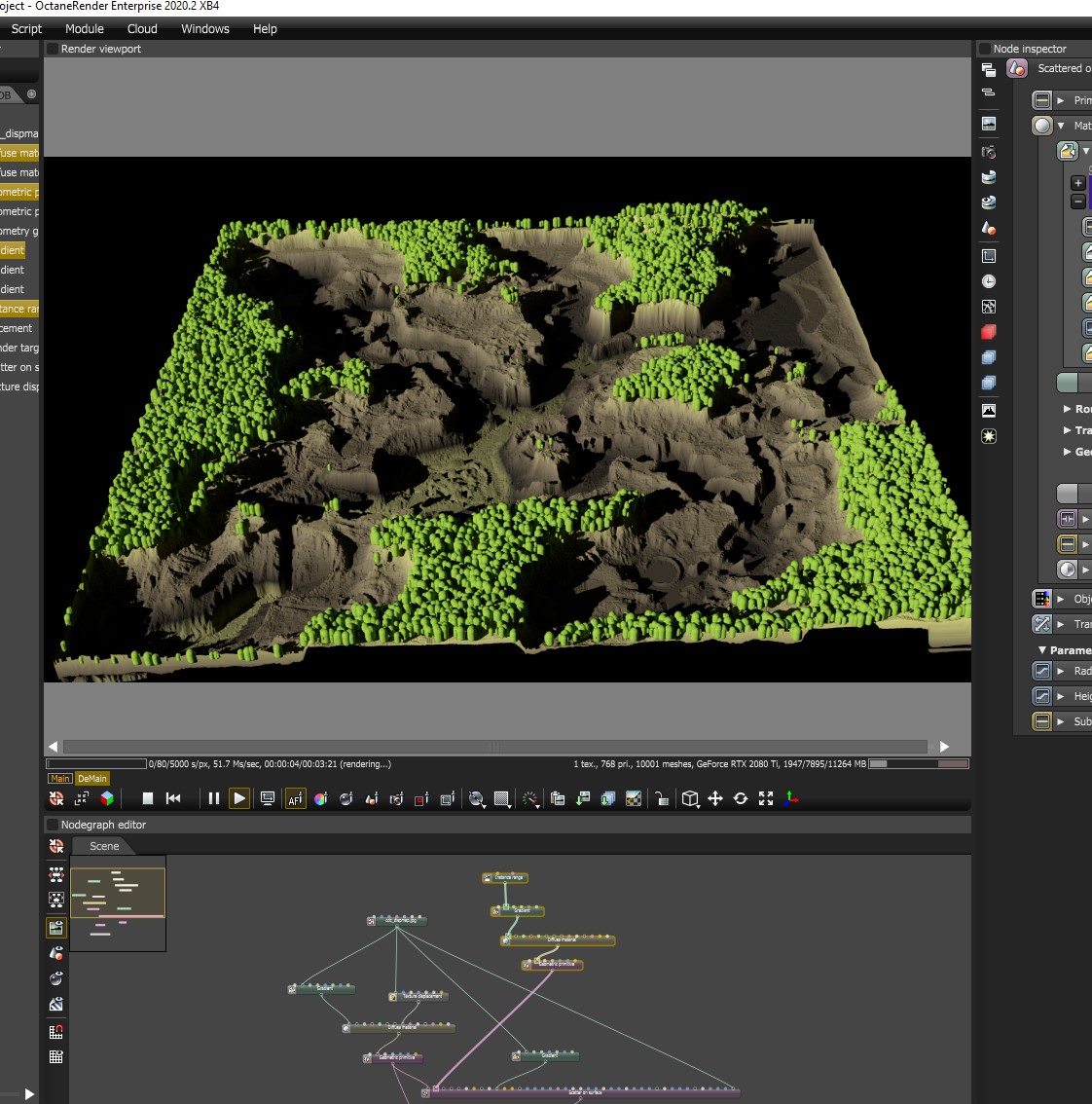This screenshot has width=1092, height=1104.
Task: Click the Main render pass button
Action: [60, 779]
